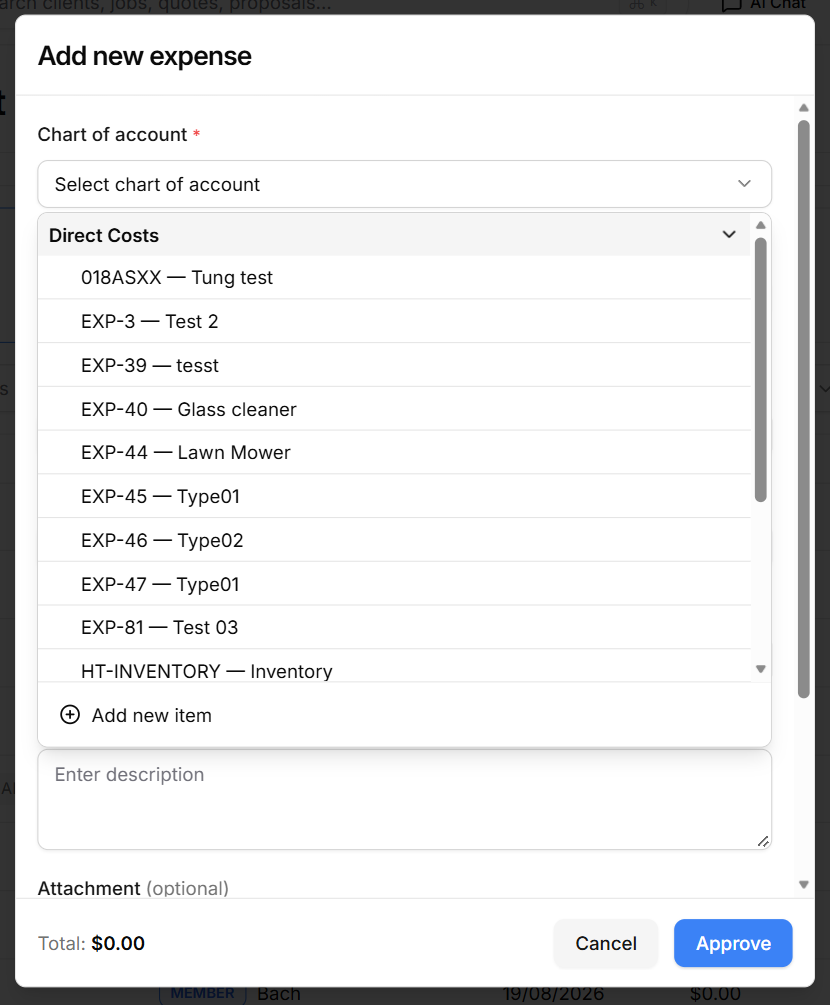Click the plus icon beside Add new item

point(70,715)
